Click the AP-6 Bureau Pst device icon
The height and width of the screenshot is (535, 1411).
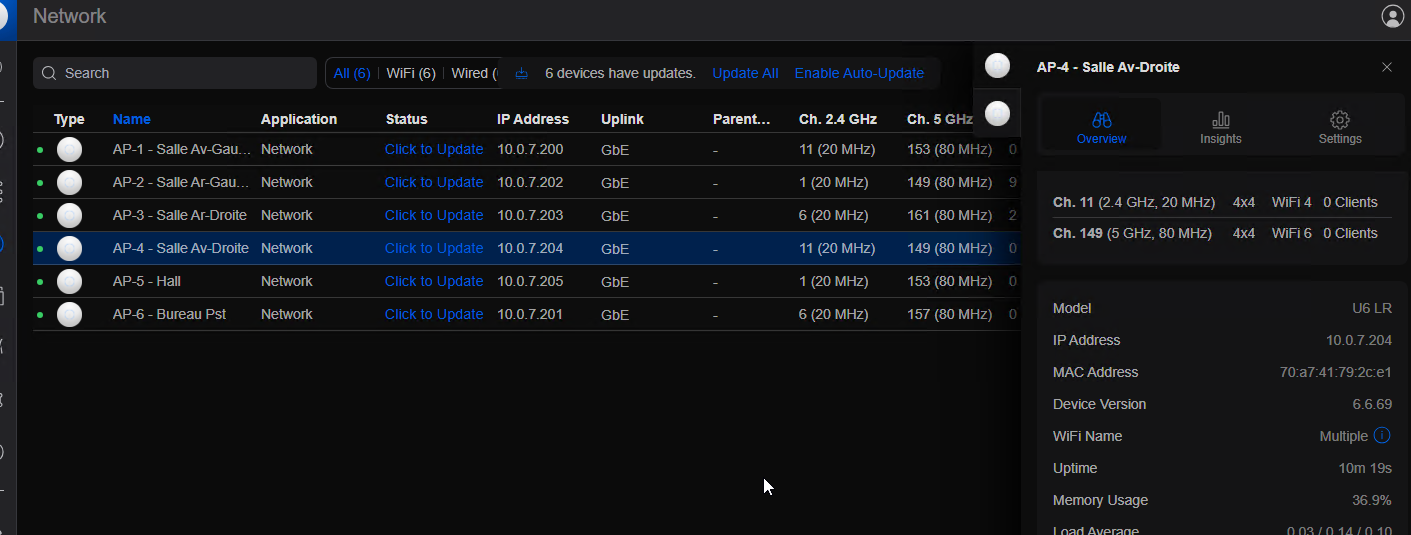(69, 314)
